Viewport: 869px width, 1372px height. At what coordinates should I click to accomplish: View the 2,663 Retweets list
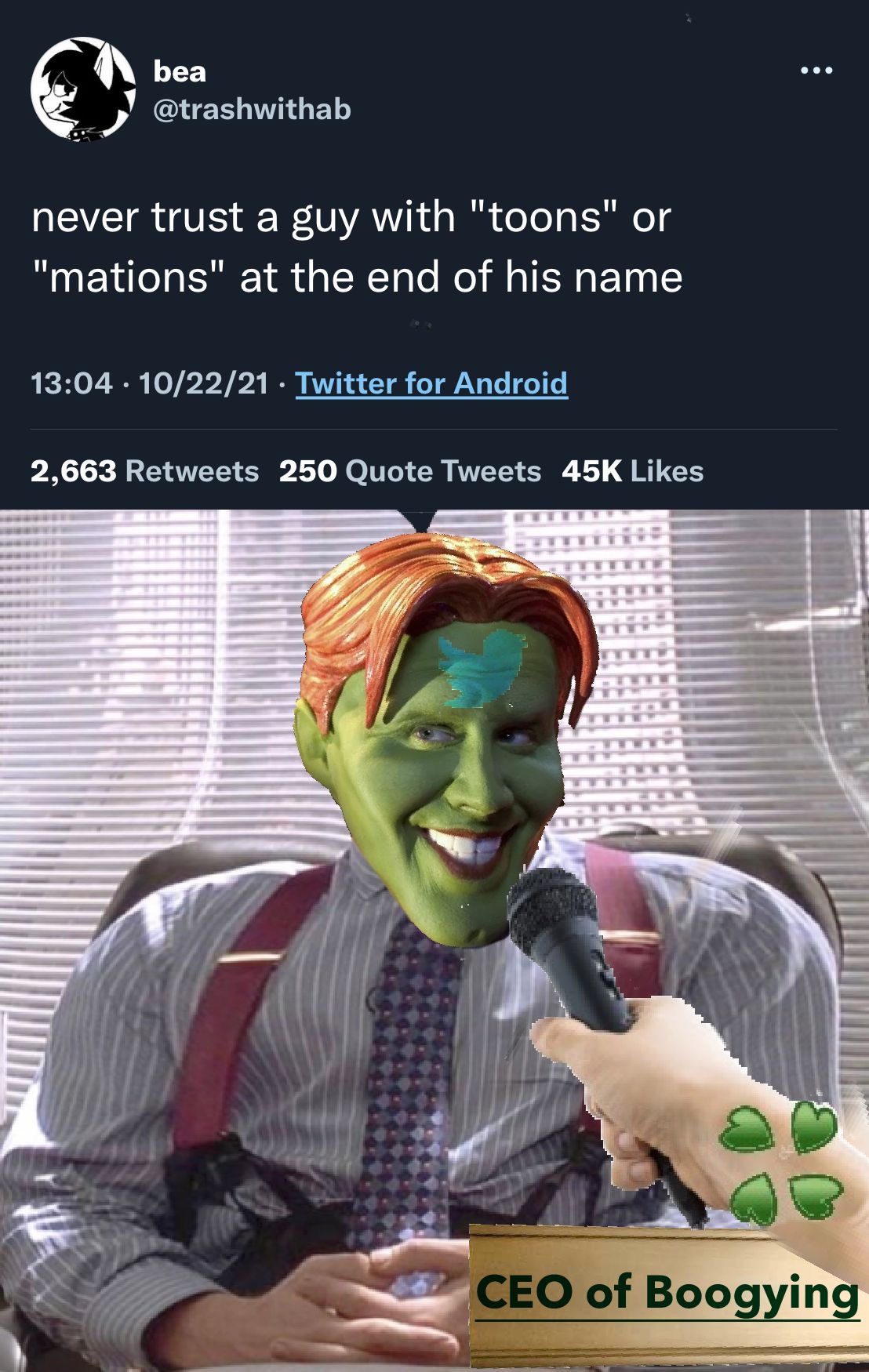point(144,471)
